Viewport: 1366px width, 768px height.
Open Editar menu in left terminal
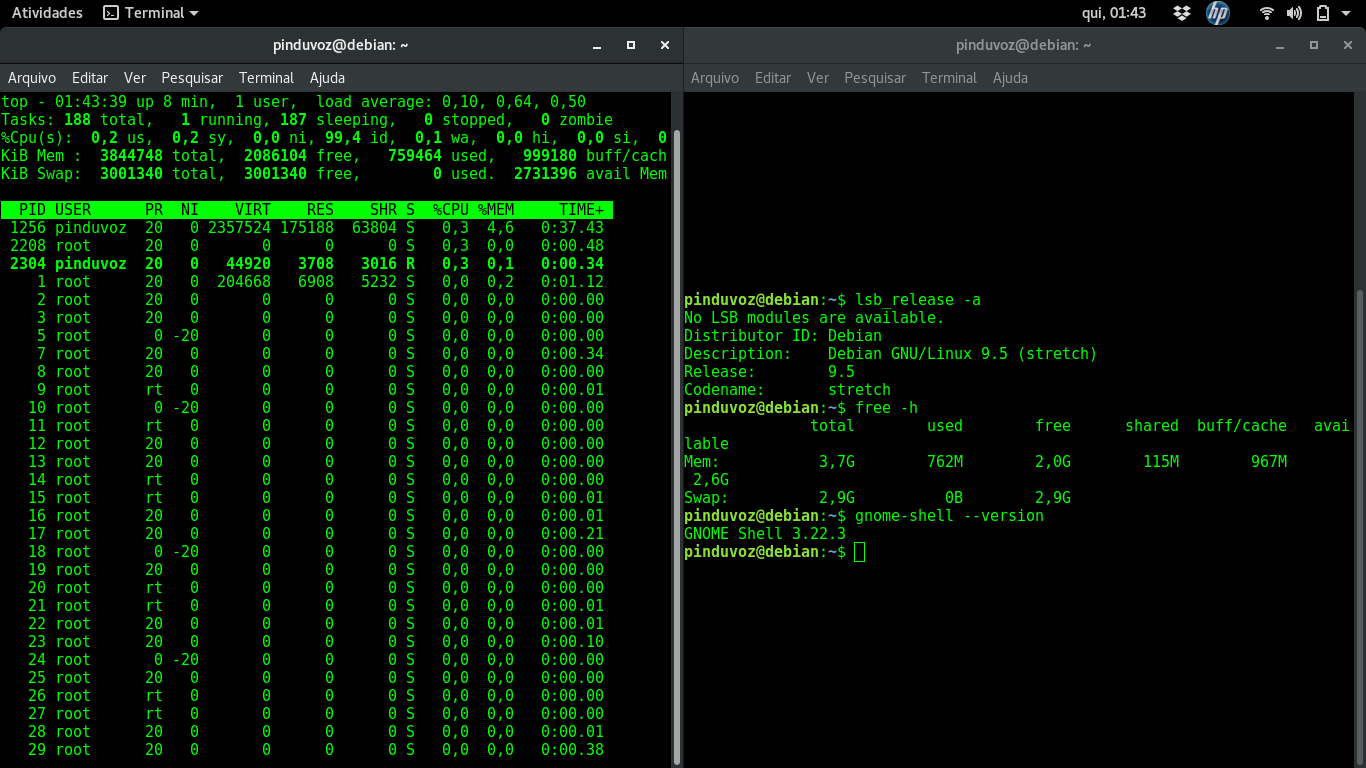coord(90,77)
